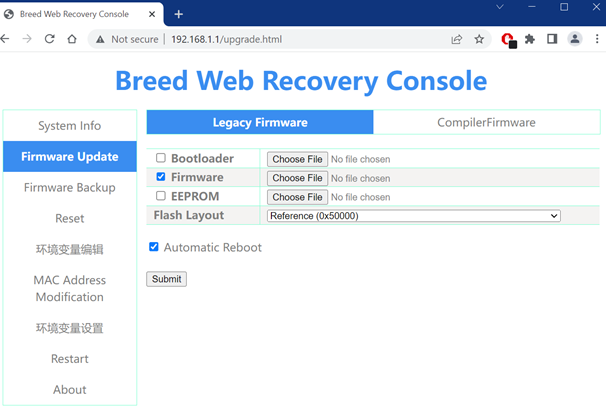The width and height of the screenshot is (606, 410).
Task: Bookmark this page with star icon
Action: point(479,39)
